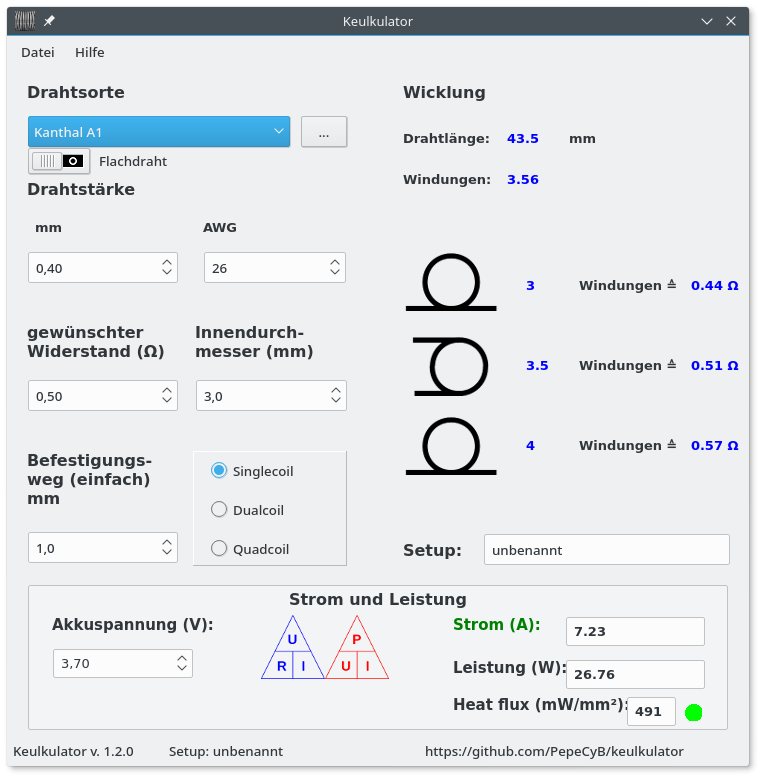The image size is (762, 779).
Task: Click the '...' button next to wire type
Action: [324, 132]
